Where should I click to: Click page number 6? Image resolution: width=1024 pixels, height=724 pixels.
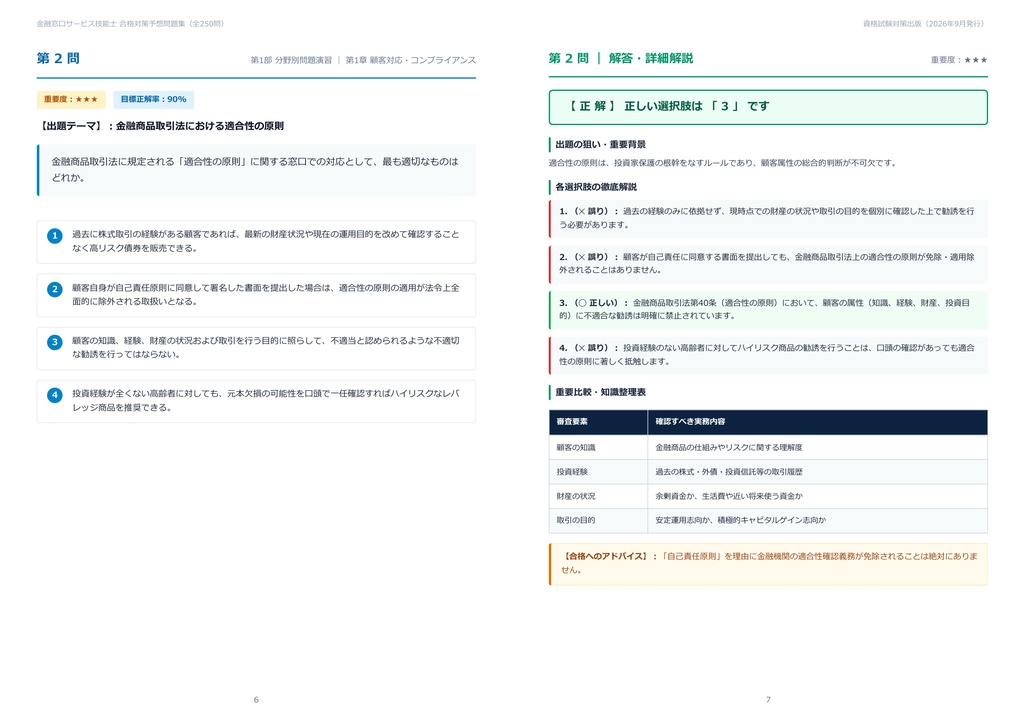tap(256, 700)
